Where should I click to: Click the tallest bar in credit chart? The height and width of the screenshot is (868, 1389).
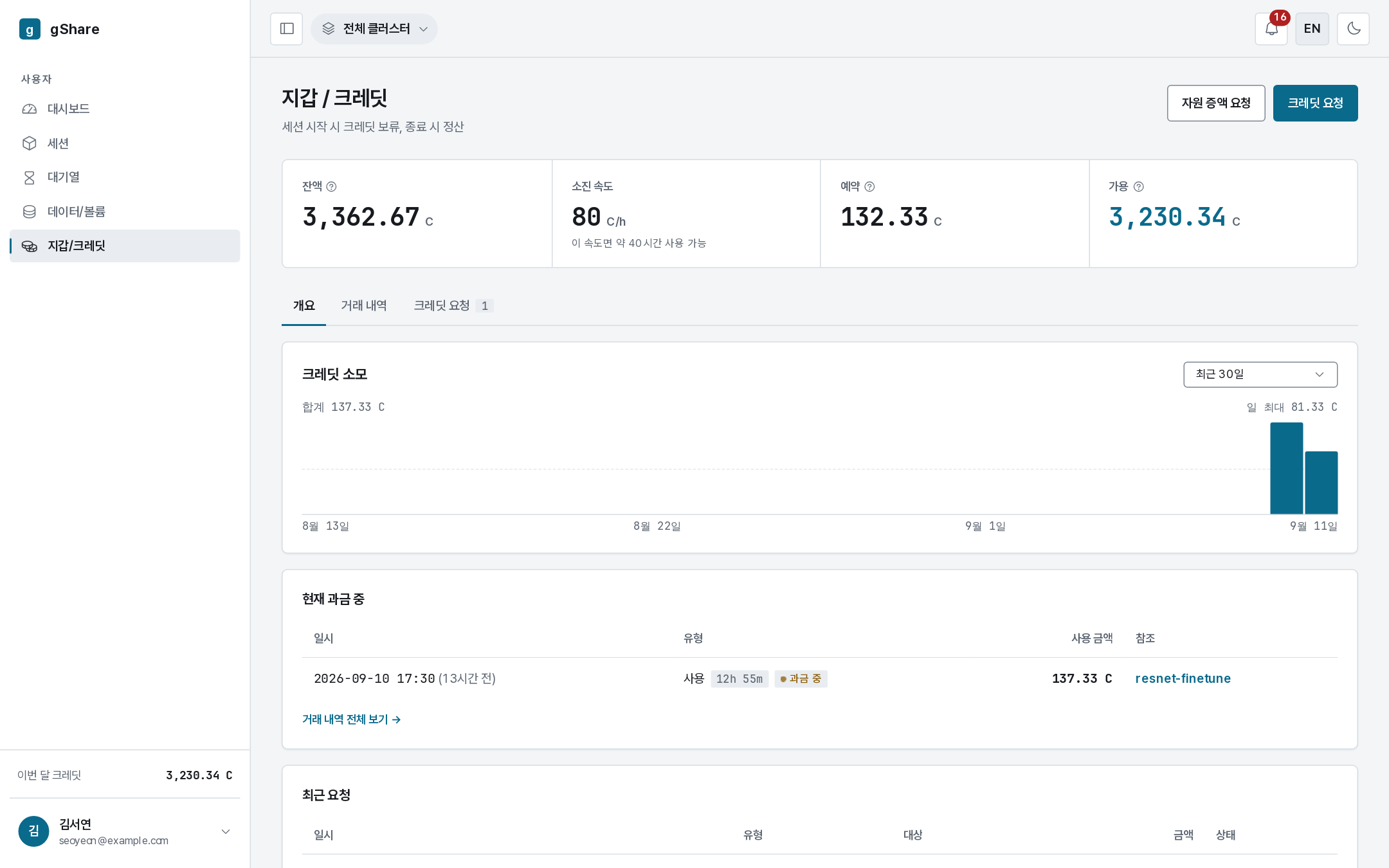point(1287,468)
